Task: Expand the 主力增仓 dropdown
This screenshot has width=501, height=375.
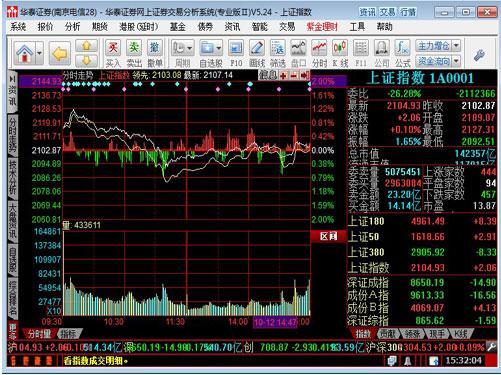Action: 457,46
